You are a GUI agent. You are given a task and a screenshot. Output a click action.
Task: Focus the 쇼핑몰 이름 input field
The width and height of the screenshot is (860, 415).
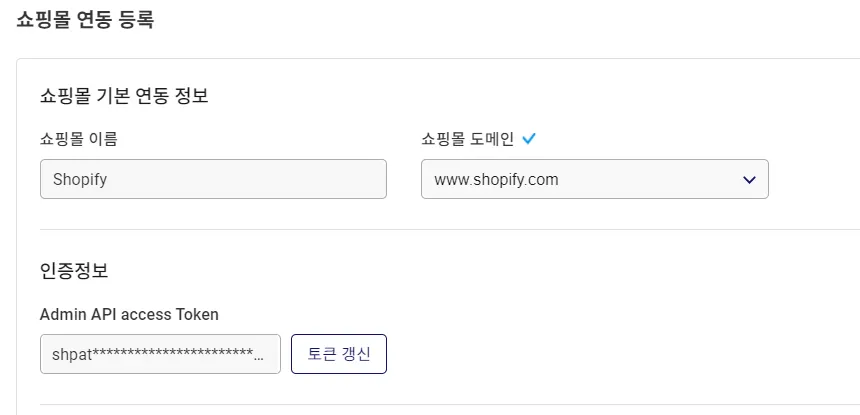click(213, 180)
